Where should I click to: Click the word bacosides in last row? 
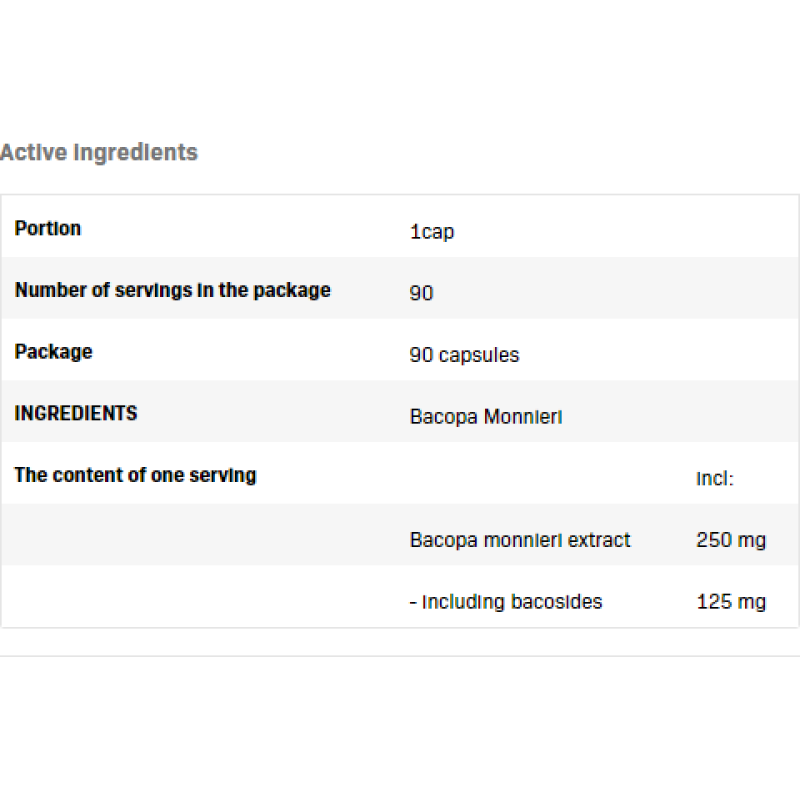tap(556, 601)
